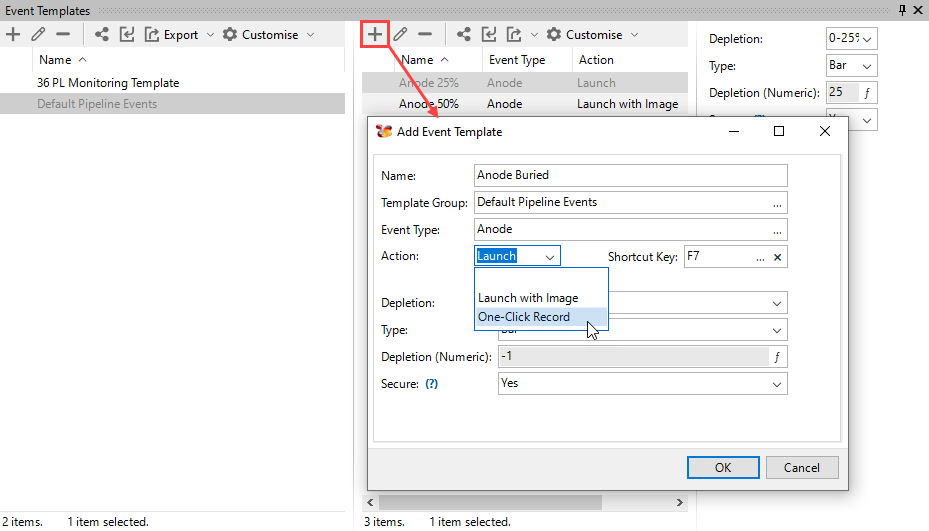Click the add event template plus icon
The image size is (929, 531).
(x=374, y=34)
